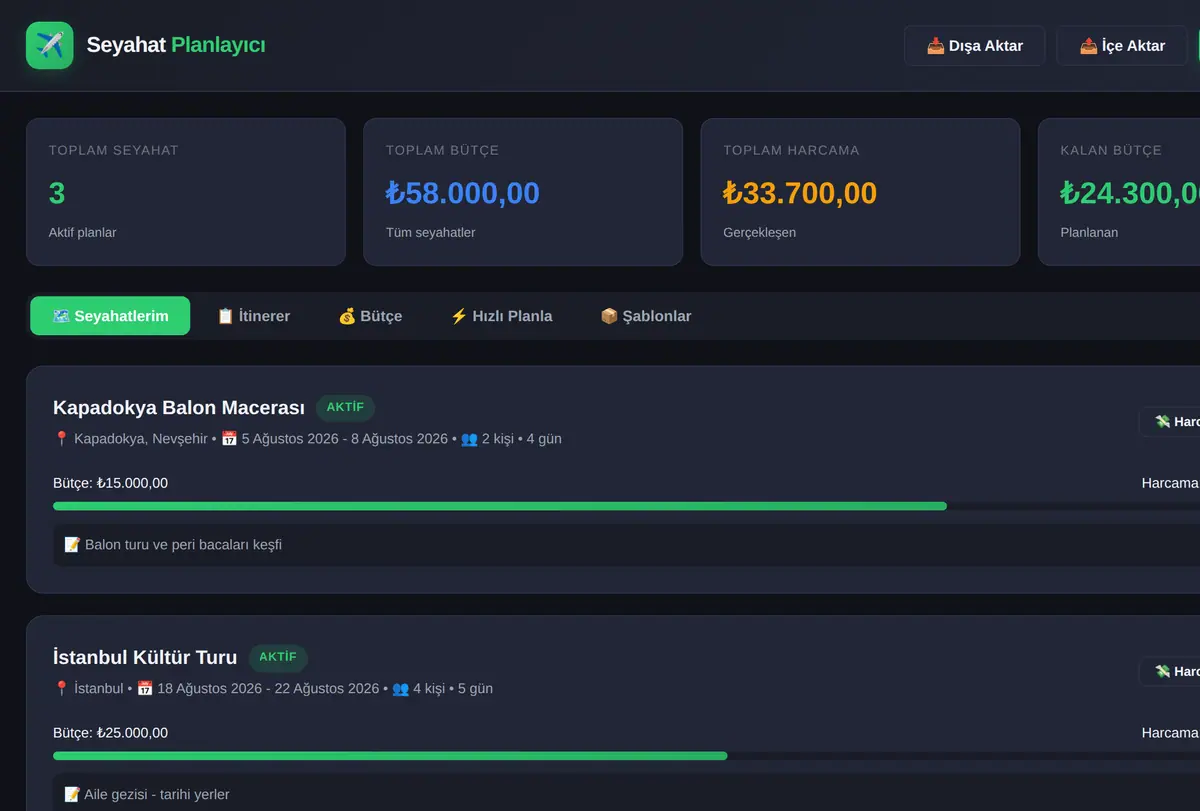Click the Gerçekleşen caption

click(x=760, y=232)
